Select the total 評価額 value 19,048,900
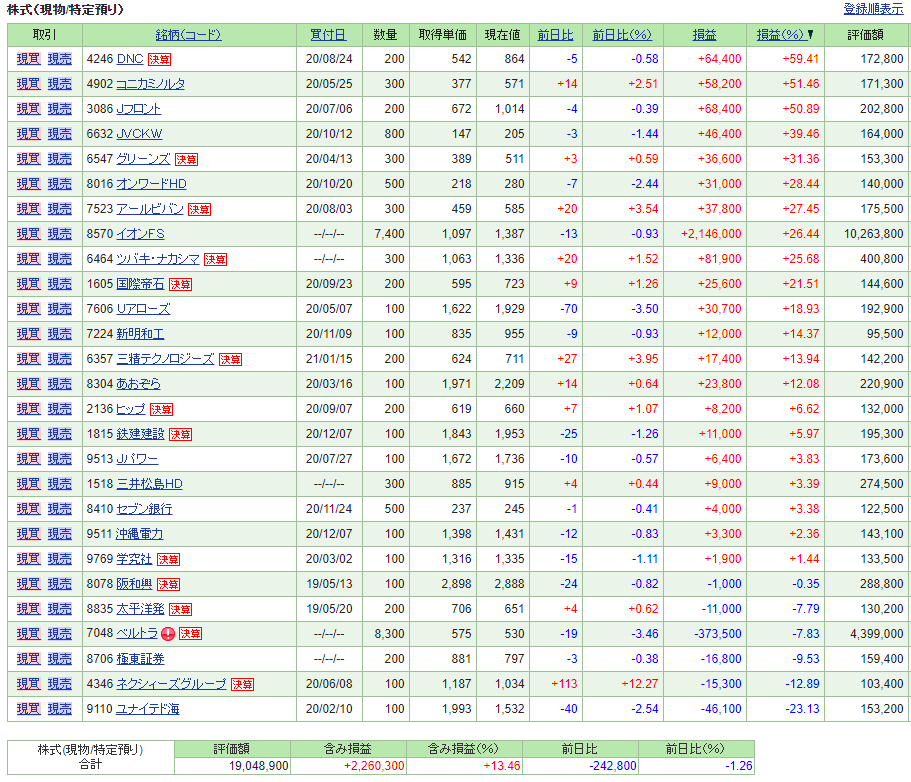Viewport: 911px width, 782px height. point(259,766)
